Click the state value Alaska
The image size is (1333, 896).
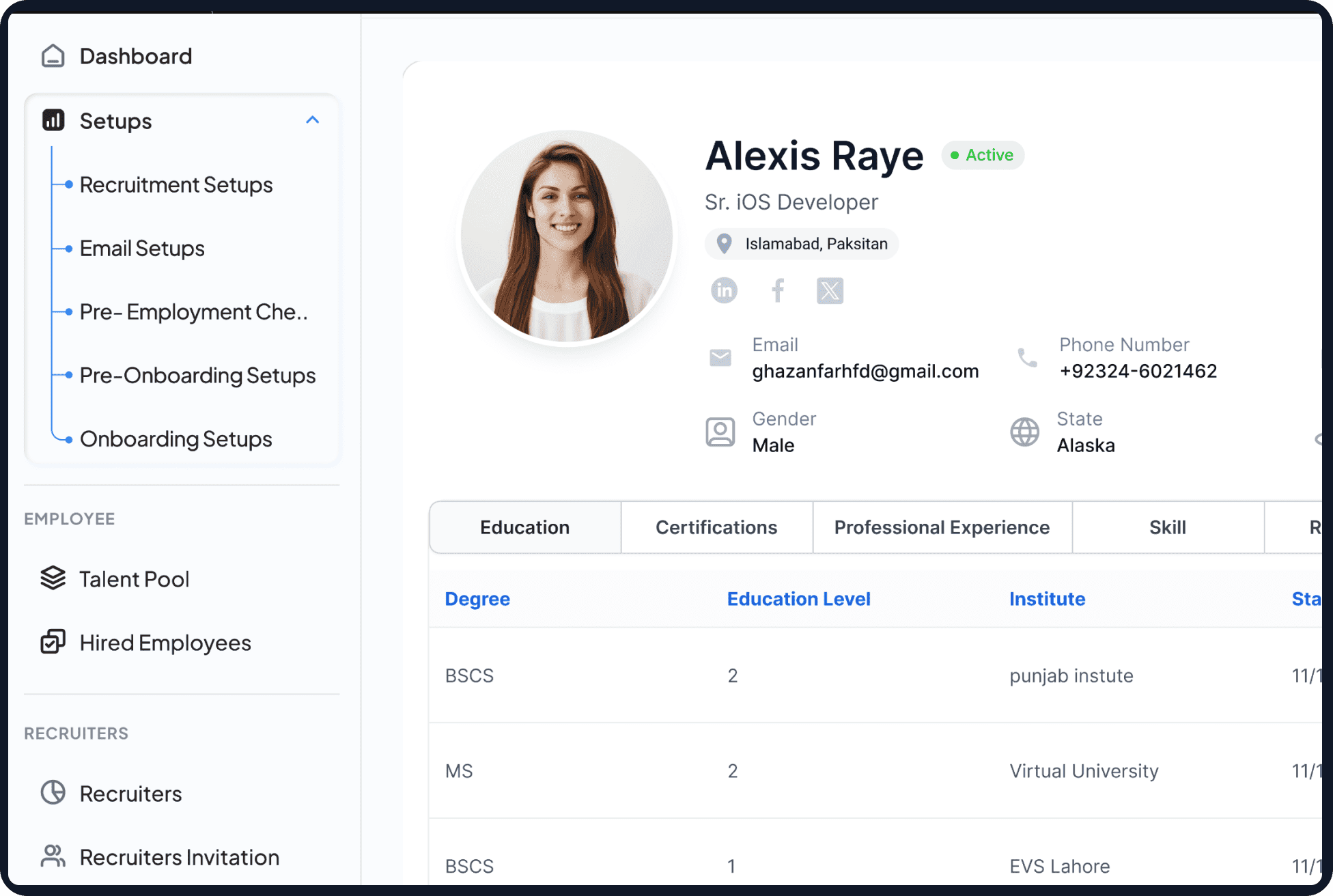coord(1086,445)
